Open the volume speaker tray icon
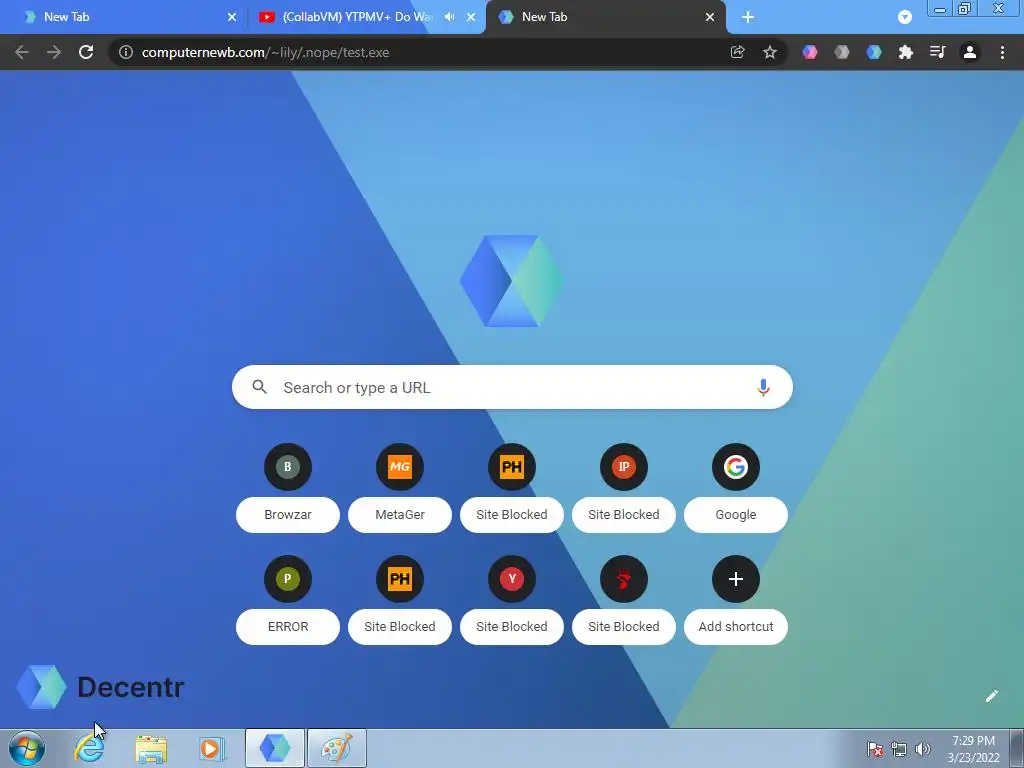Image resolution: width=1024 pixels, height=768 pixels. click(923, 749)
